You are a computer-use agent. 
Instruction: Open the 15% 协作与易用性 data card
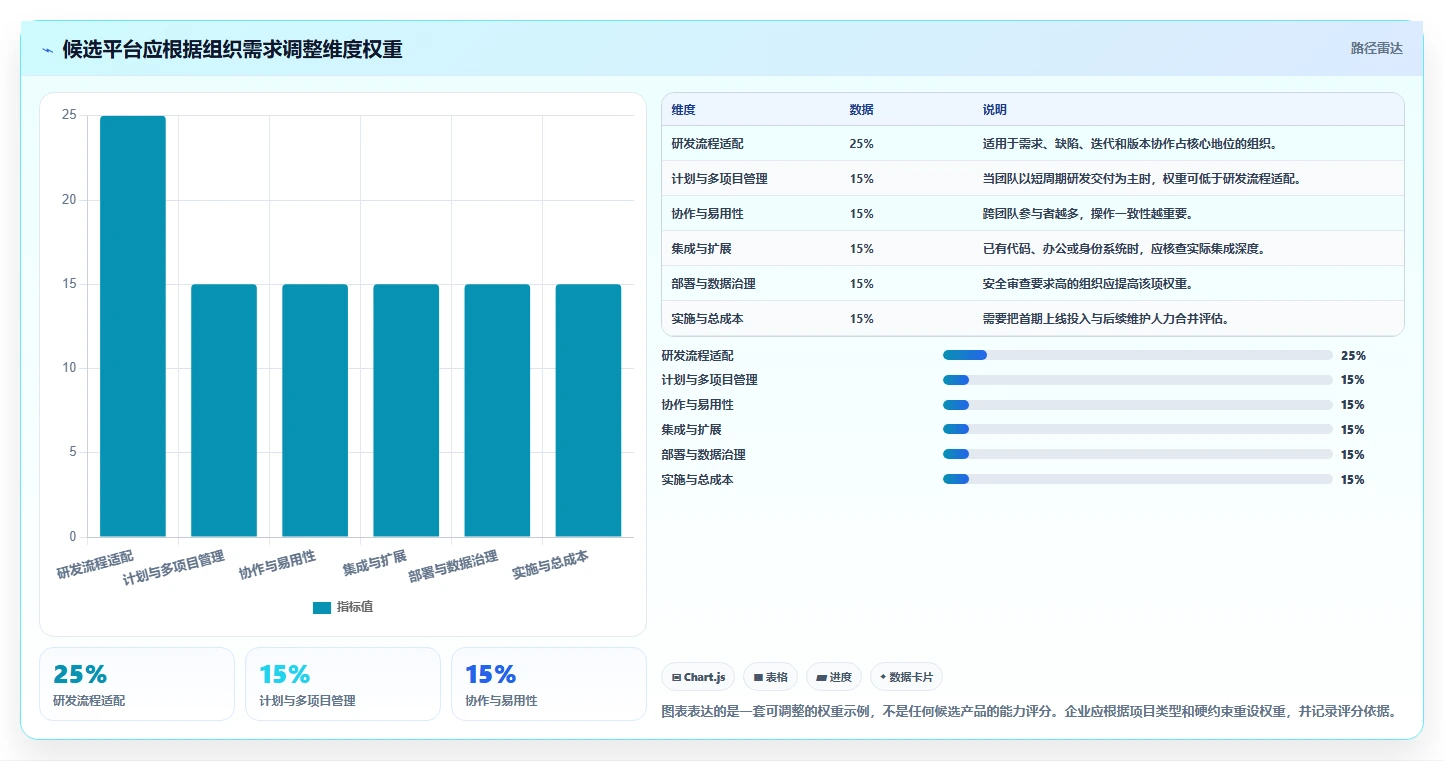point(549,684)
